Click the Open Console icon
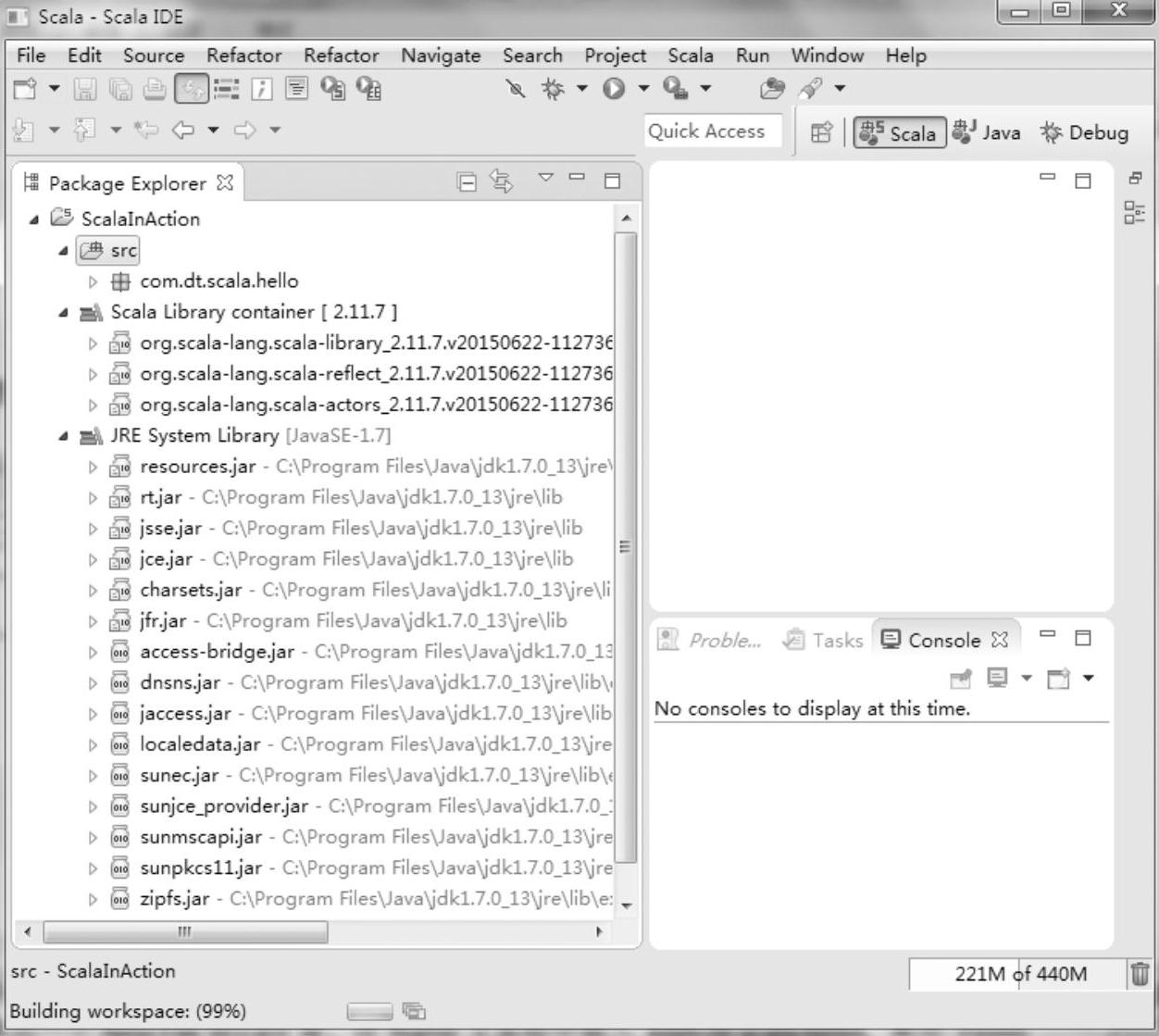Image resolution: width=1159 pixels, height=1036 pixels. pyautogui.click(x=1058, y=679)
